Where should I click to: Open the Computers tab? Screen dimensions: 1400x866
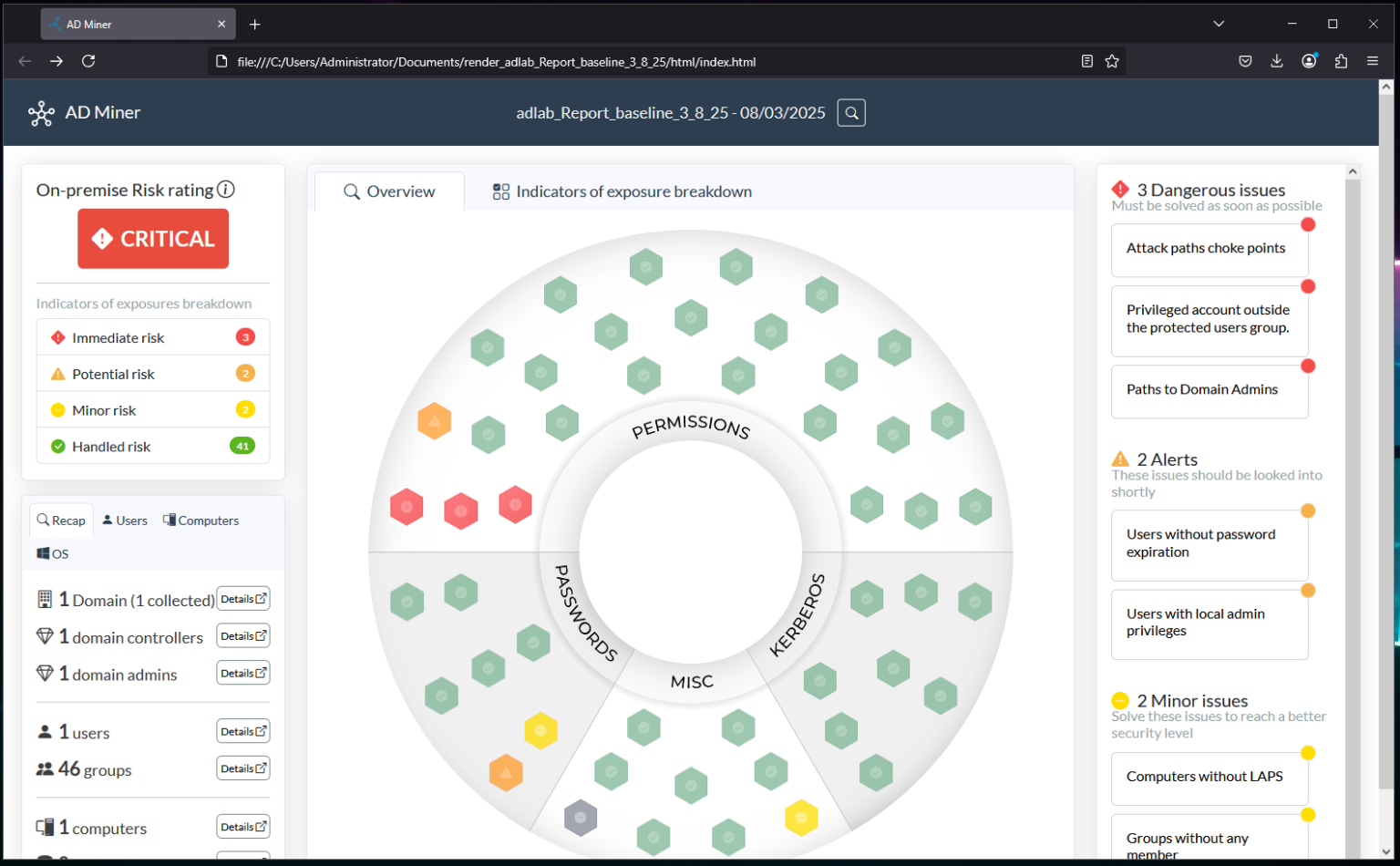click(x=201, y=521)
